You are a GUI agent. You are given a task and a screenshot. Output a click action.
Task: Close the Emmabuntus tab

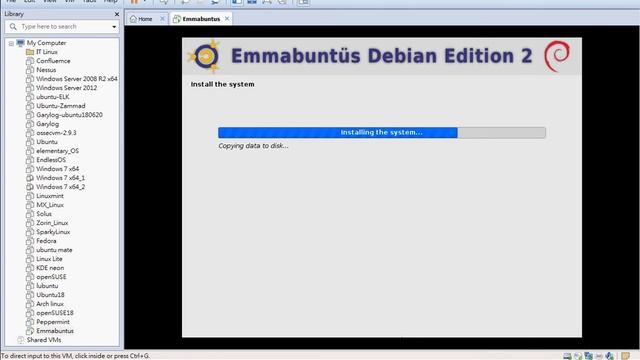pyautogui.click(x=227, y=19)
